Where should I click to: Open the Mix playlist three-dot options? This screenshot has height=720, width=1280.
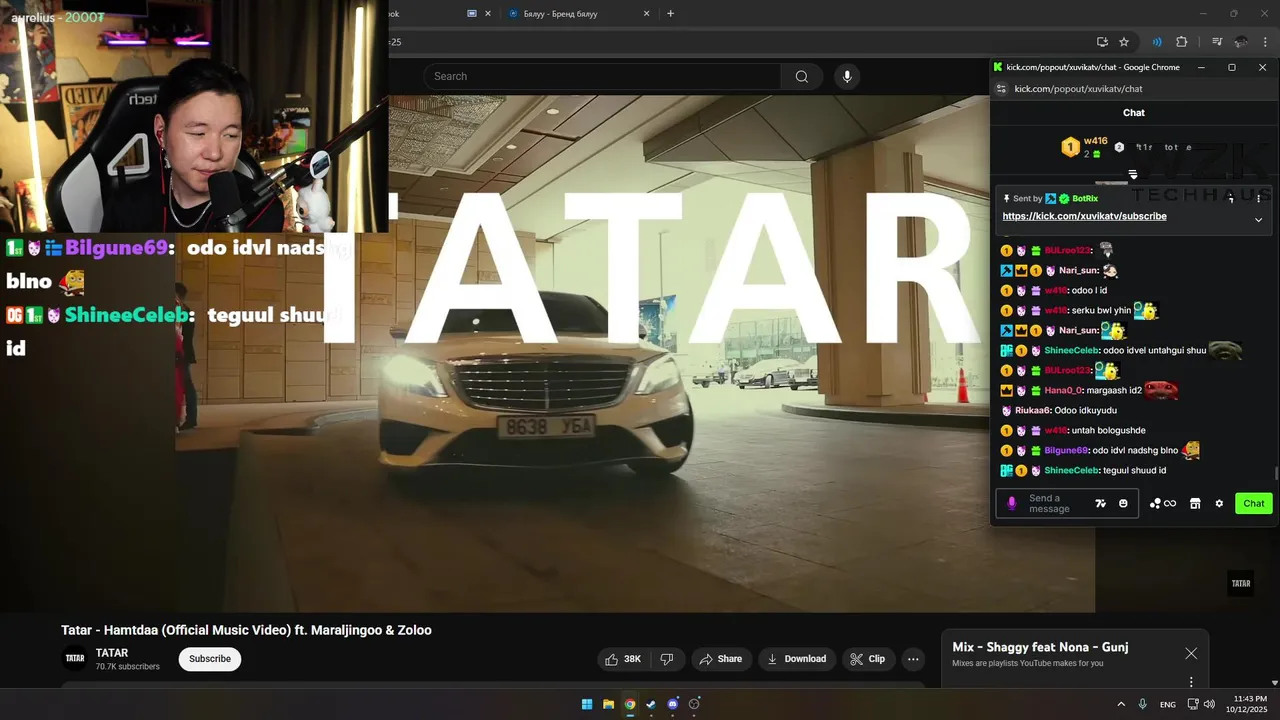click(x=1191, y=682)
